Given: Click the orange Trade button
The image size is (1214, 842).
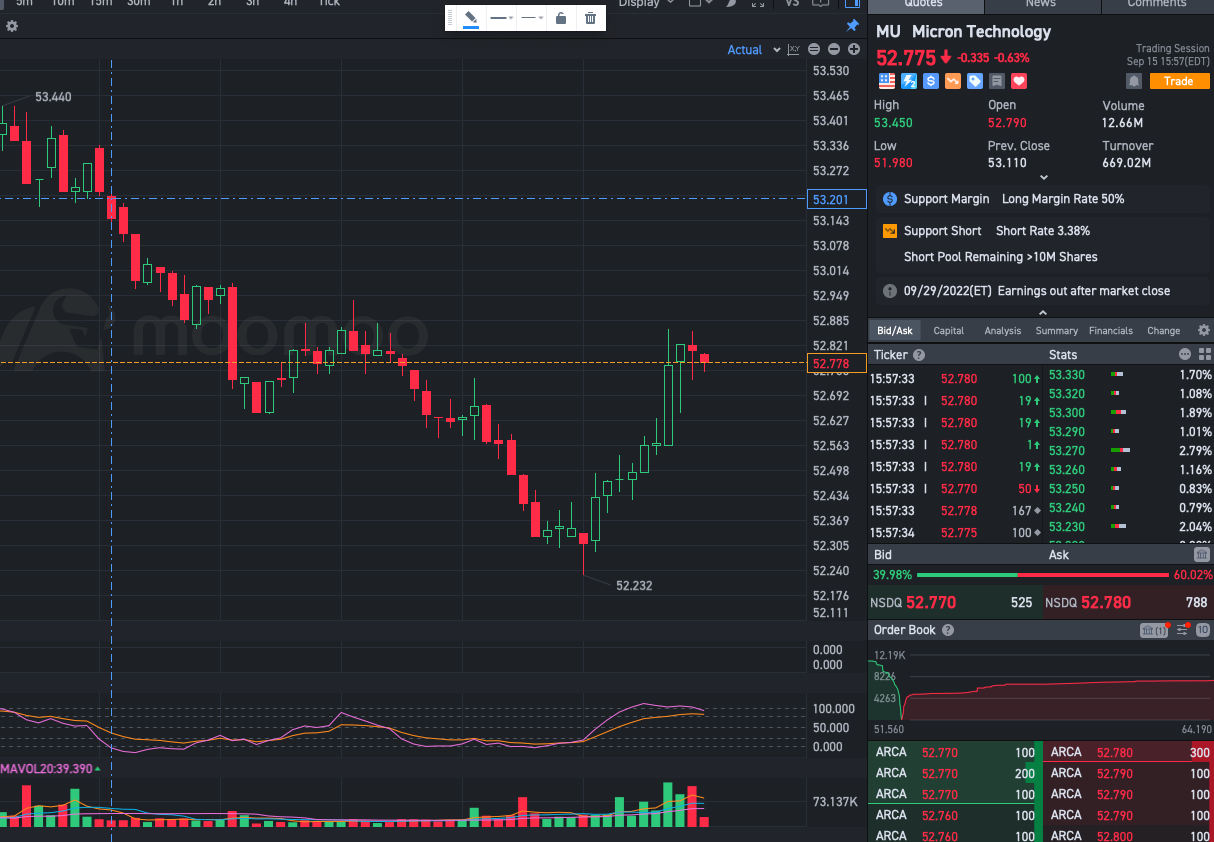Looking at the screenshot, I should tap(1178, 81).
